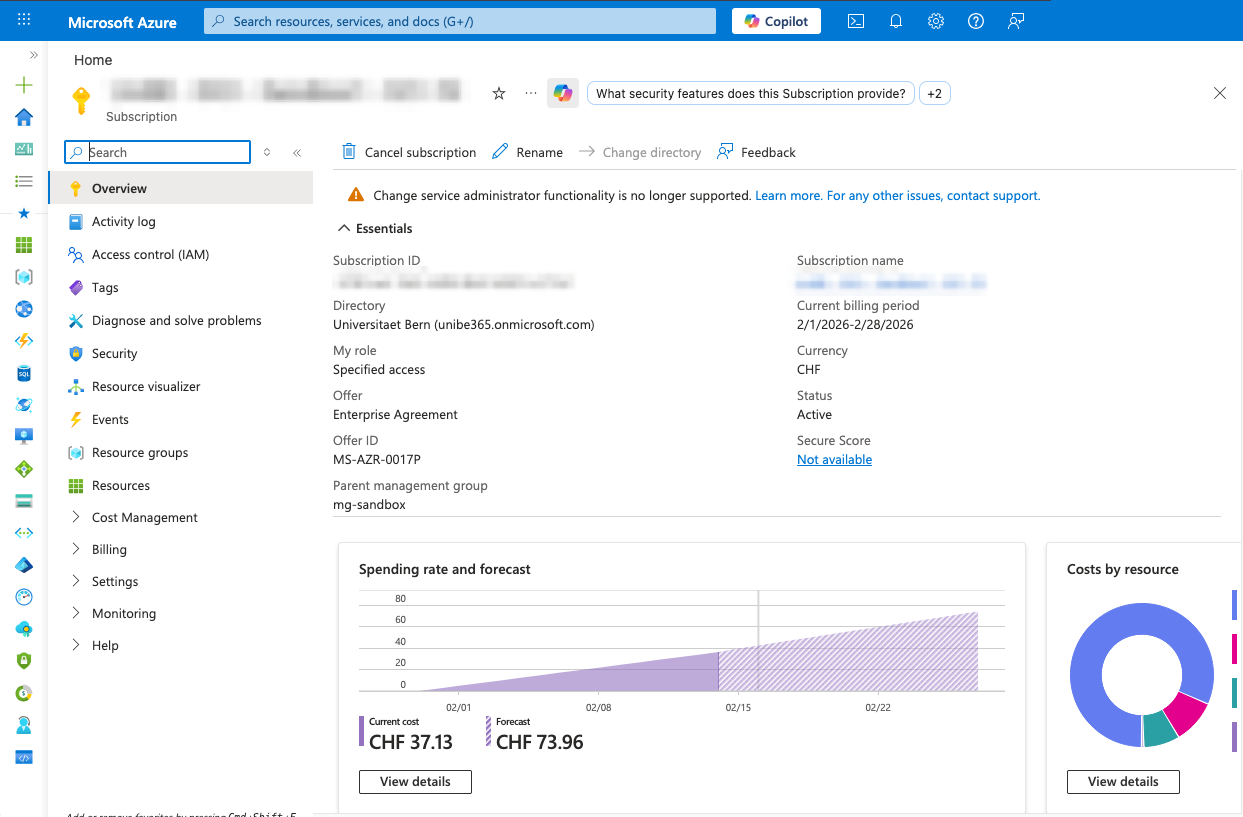Open portal settings gear icon
Viewport: 1243px width, 817px height.
point(936,21)
